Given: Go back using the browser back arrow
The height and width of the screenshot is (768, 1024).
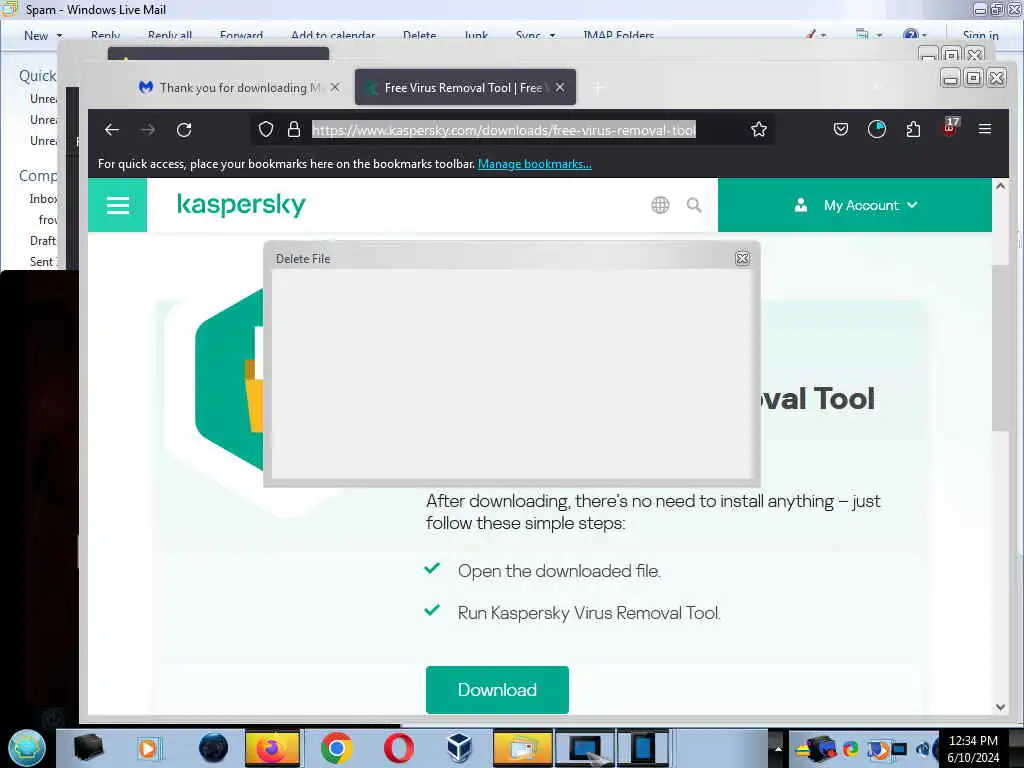Looking at the screenshot, I should coord(112,129).
